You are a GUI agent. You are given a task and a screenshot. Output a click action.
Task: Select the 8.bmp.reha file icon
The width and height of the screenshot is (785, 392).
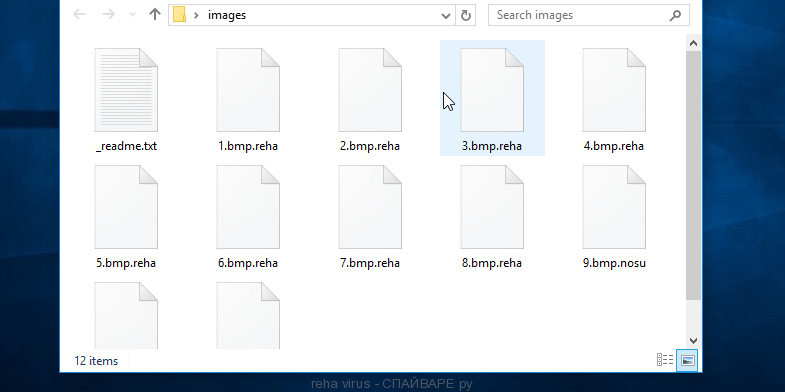[x=492, y=207]
